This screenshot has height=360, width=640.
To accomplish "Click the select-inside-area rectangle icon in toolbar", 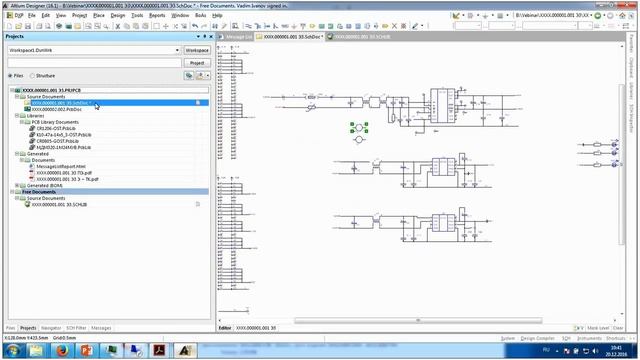I will click(156, 26).
